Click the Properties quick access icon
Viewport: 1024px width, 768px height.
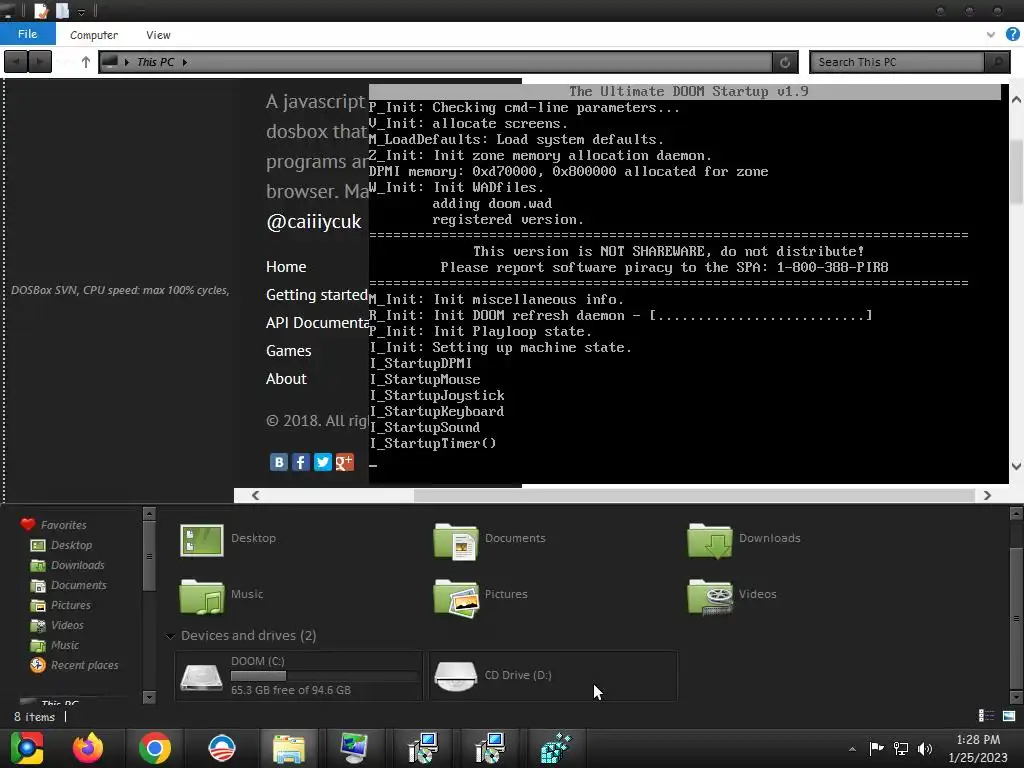(41, 10)
